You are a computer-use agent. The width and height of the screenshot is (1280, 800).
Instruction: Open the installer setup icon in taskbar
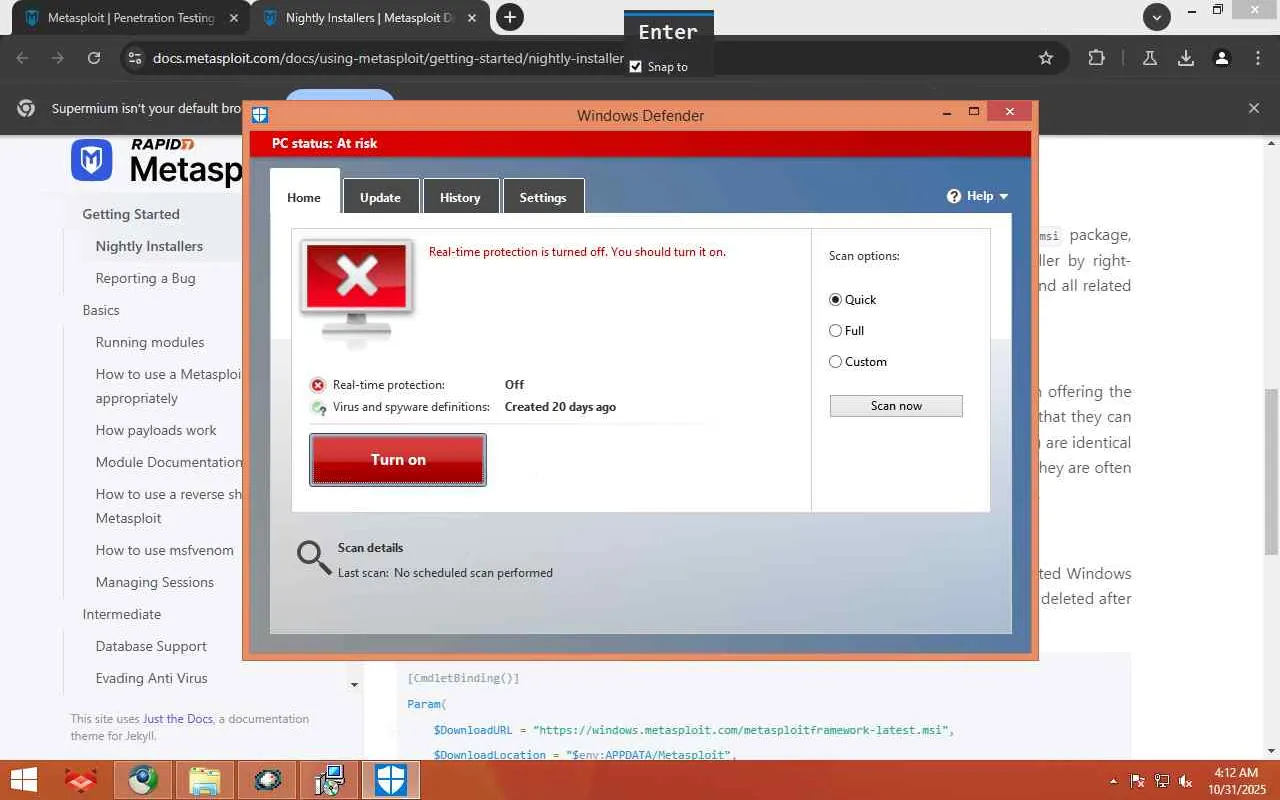(329, 780)
